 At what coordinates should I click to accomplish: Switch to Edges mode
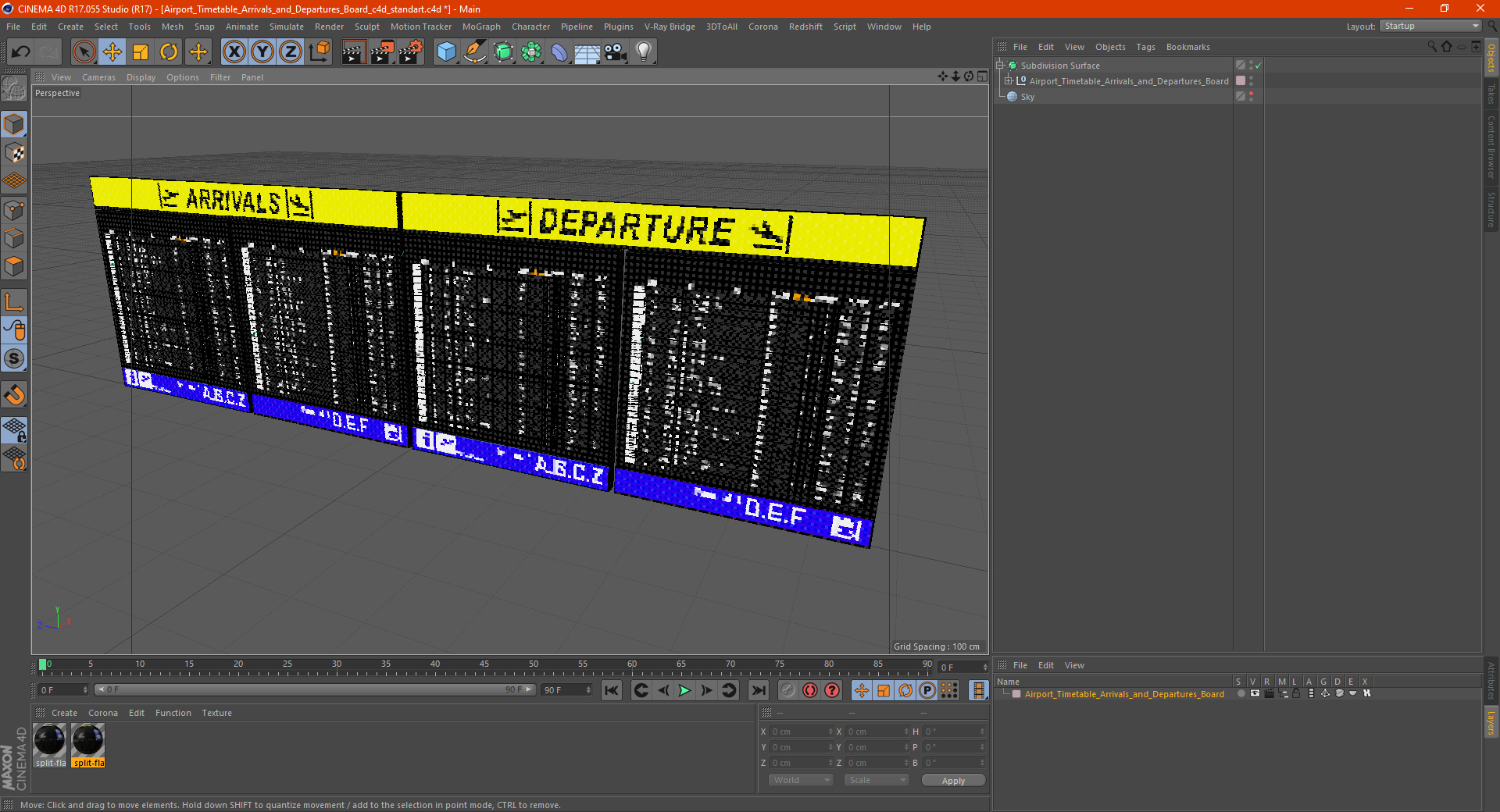pyautogui.click(x=14, y=238)
